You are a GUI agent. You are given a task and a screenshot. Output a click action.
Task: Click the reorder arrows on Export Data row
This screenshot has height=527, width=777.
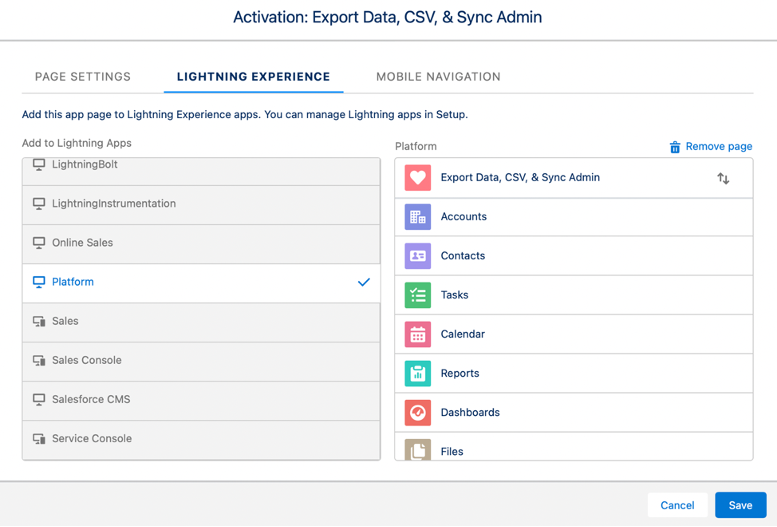[723, 178]
